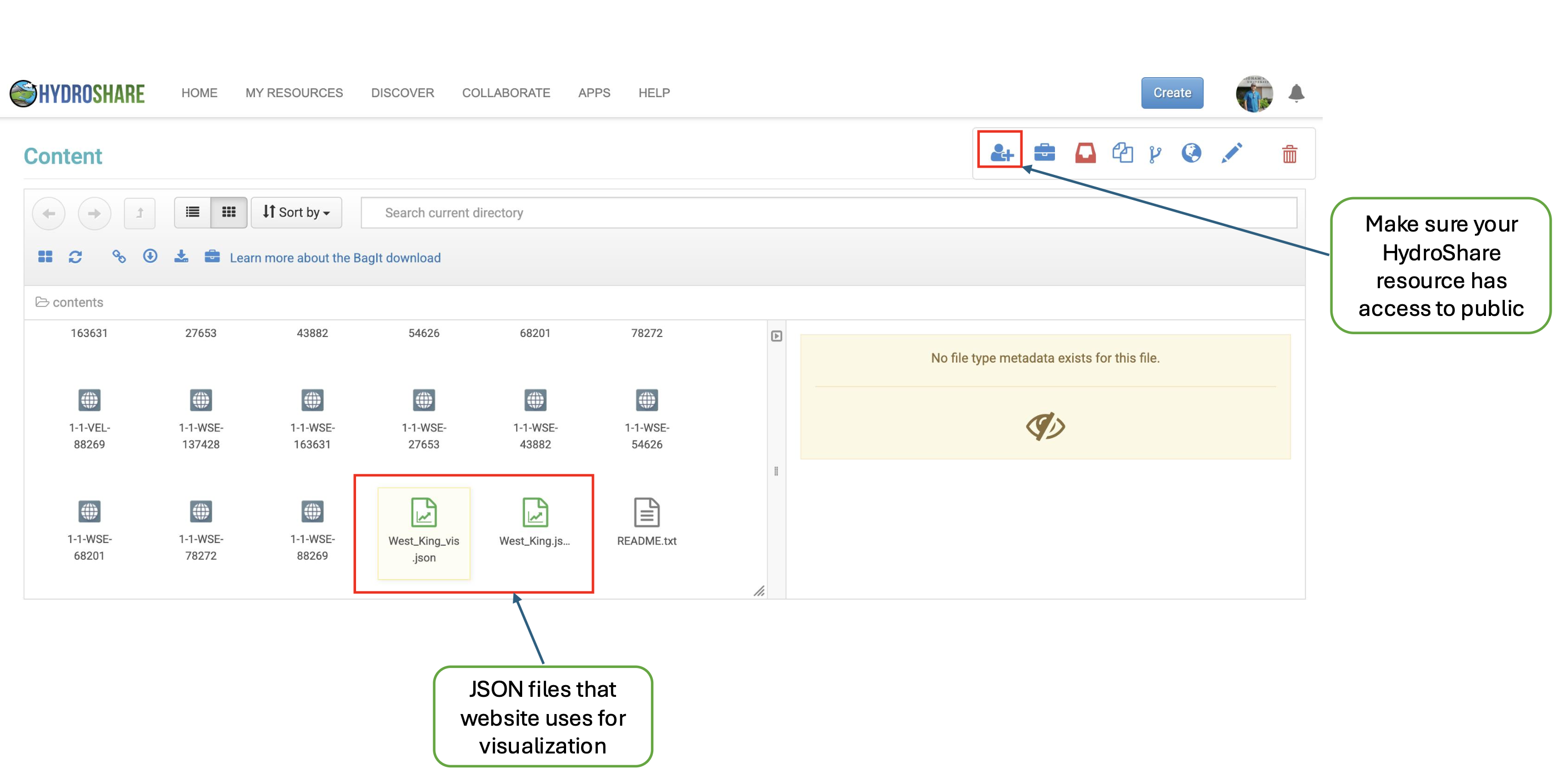Go to the DISCOVER page

pos(402,93)
